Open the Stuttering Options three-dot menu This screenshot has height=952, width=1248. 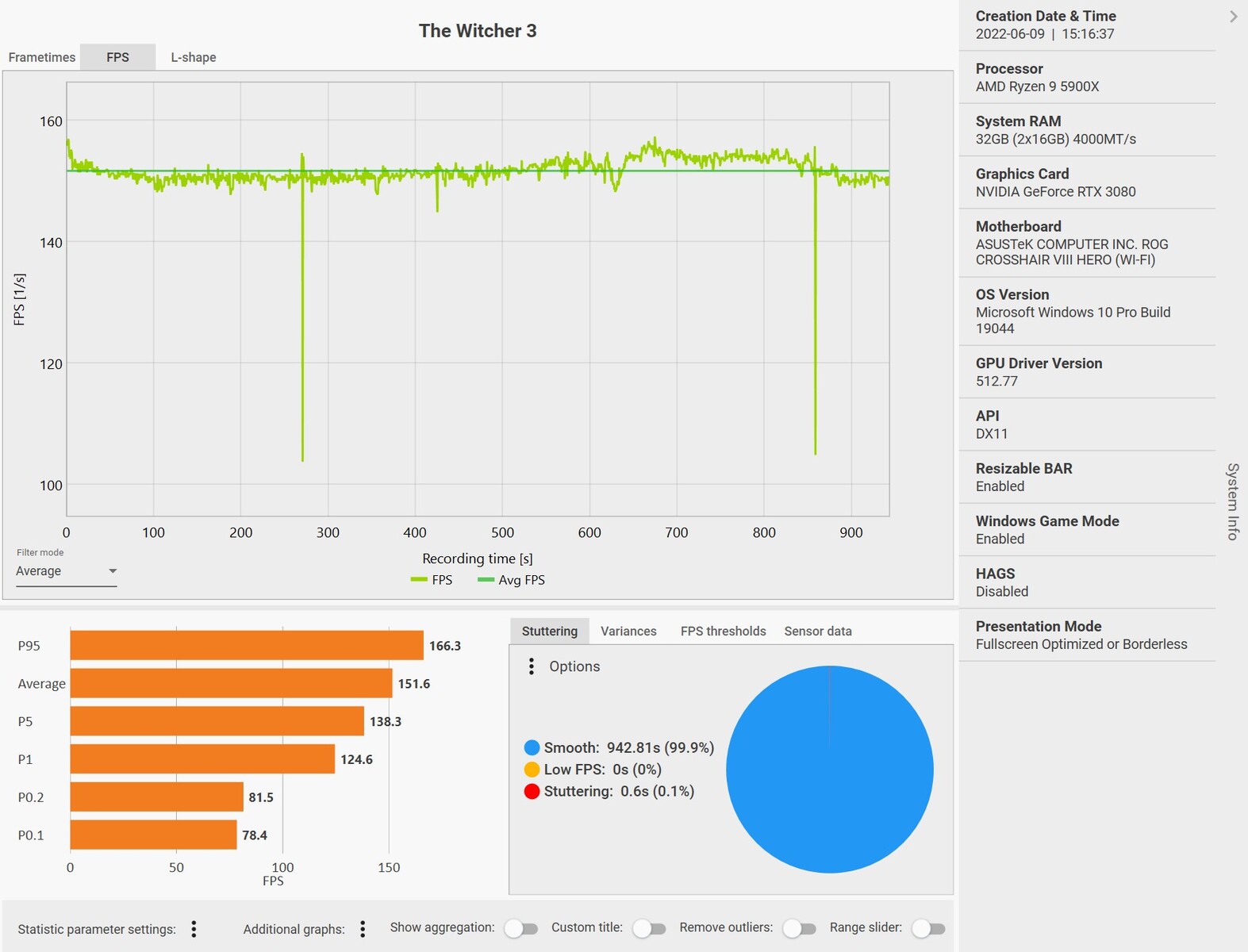click(x=532, y=666)
